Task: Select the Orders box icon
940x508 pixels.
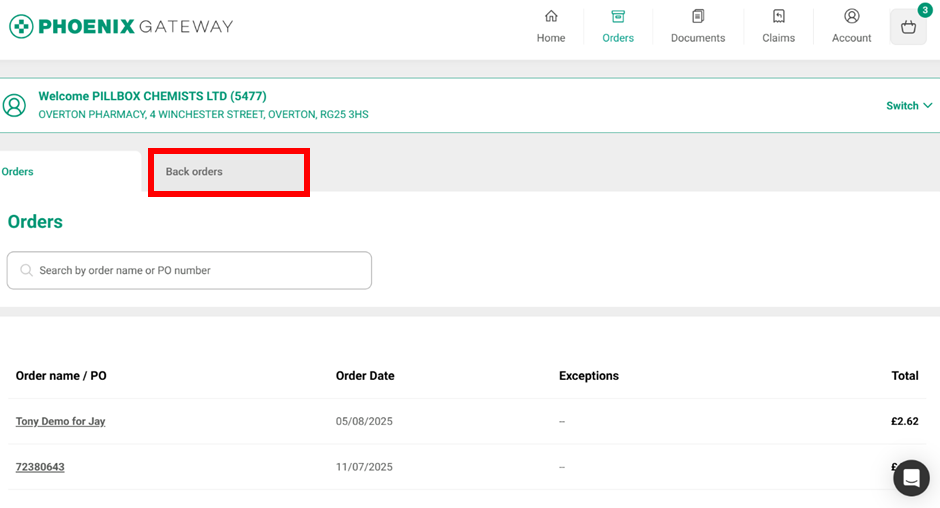Action: coord(618,16)
